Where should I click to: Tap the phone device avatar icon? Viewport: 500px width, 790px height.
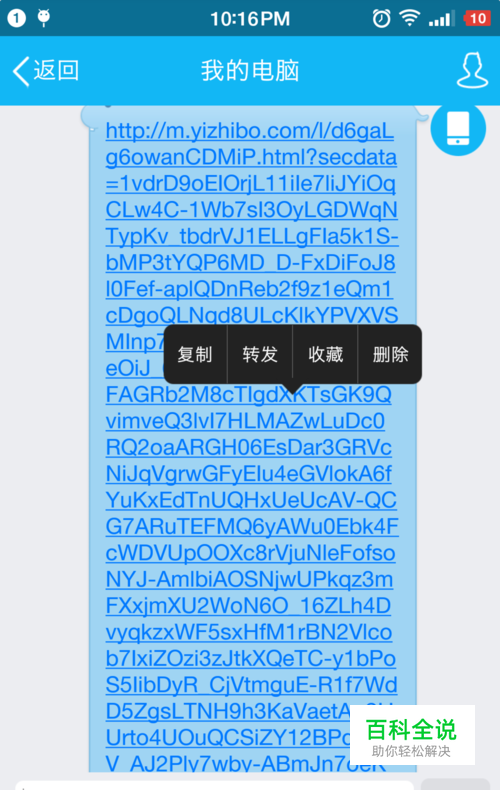pyautogui.click(x=458, y=128)
